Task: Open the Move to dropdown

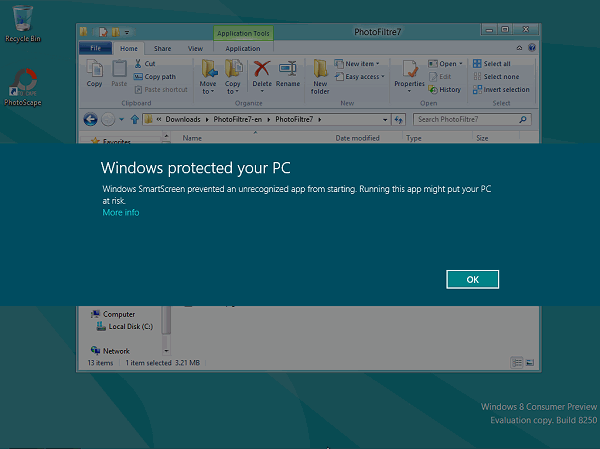Action: [x=208, y=77]
